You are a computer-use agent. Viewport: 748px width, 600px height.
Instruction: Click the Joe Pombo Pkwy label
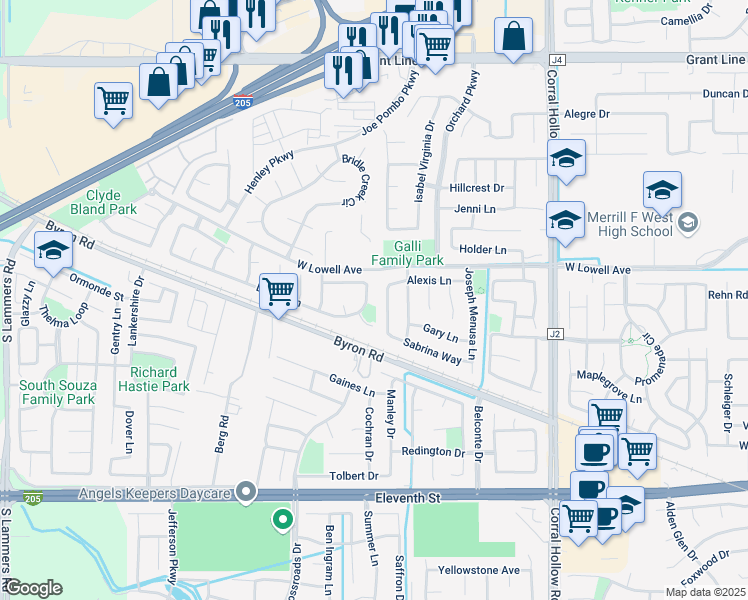tap(390, 103)
